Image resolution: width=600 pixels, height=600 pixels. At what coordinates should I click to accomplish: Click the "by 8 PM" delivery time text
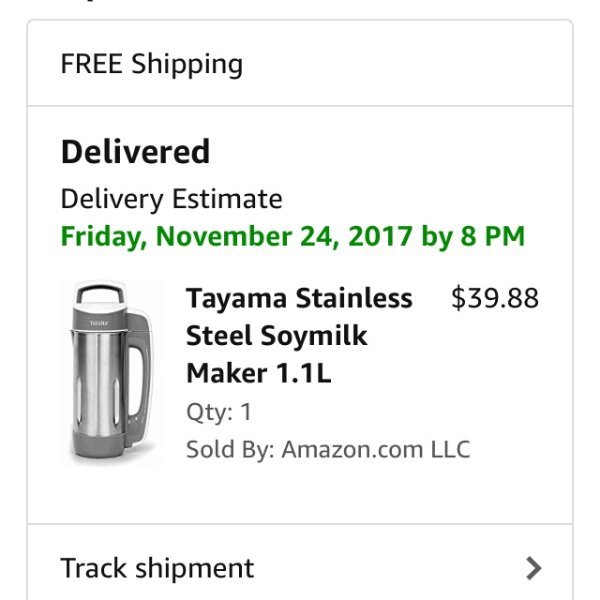(x=473, y=237)
